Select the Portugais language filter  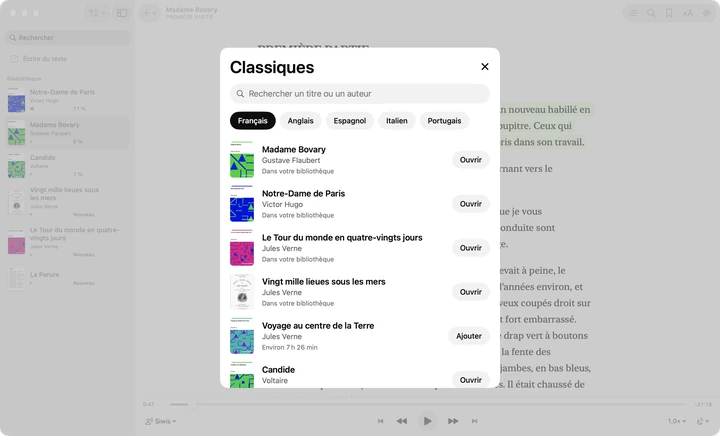tap(444, 121)
